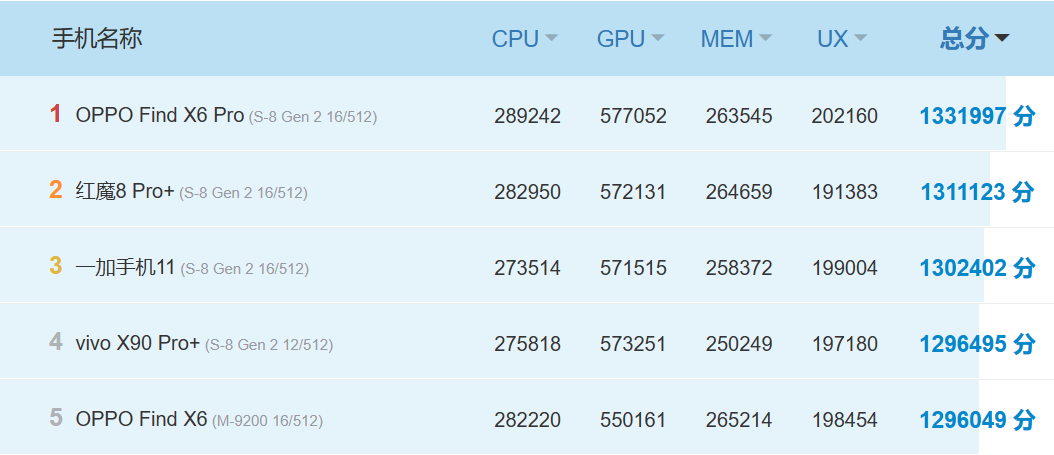Select total score 1296495 分

pyautogui.click(x=977, y=344)
